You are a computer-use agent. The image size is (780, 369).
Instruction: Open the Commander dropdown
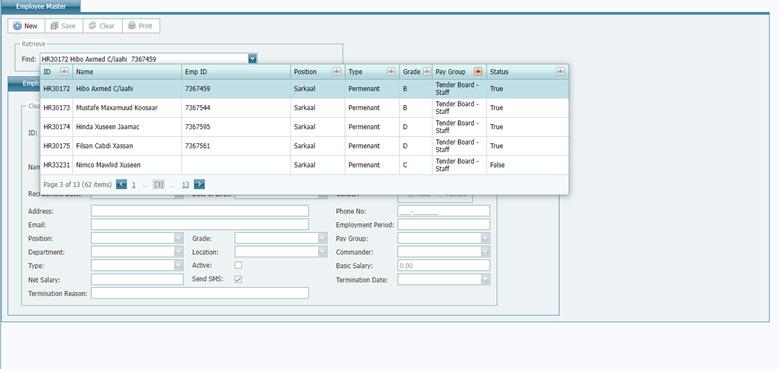[x=486, y=252]
